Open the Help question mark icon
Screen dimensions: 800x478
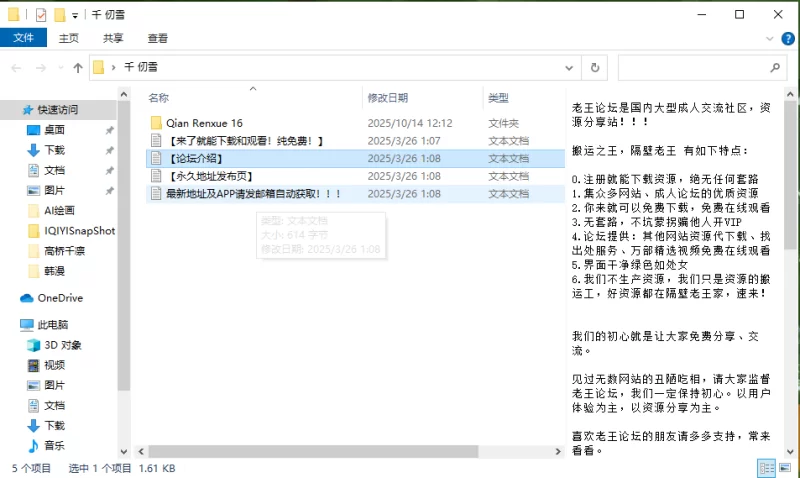tap(788, 38)
